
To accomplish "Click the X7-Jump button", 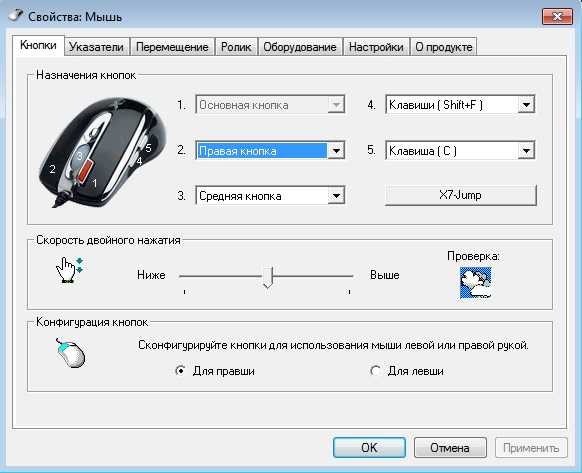I will pyautogui.click(x=460, y=195).
